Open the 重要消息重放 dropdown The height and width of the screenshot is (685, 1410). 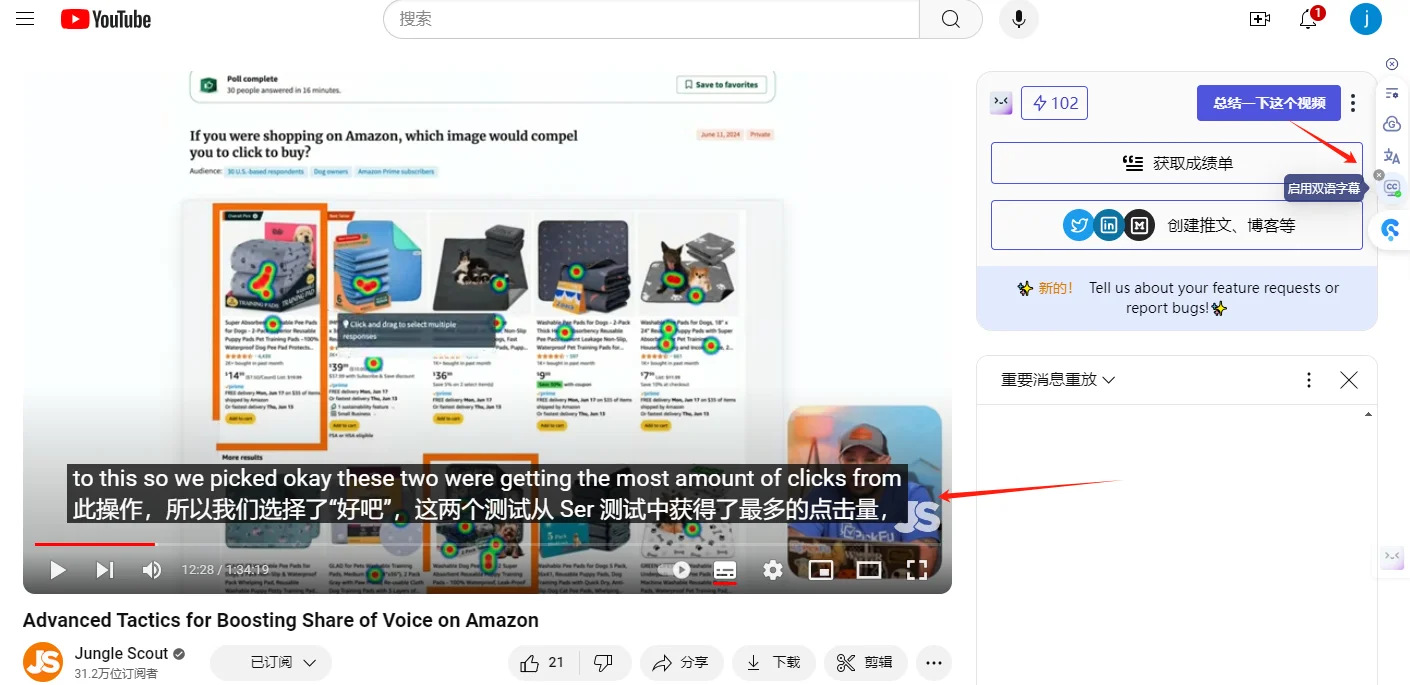(x=1054, y=380)
